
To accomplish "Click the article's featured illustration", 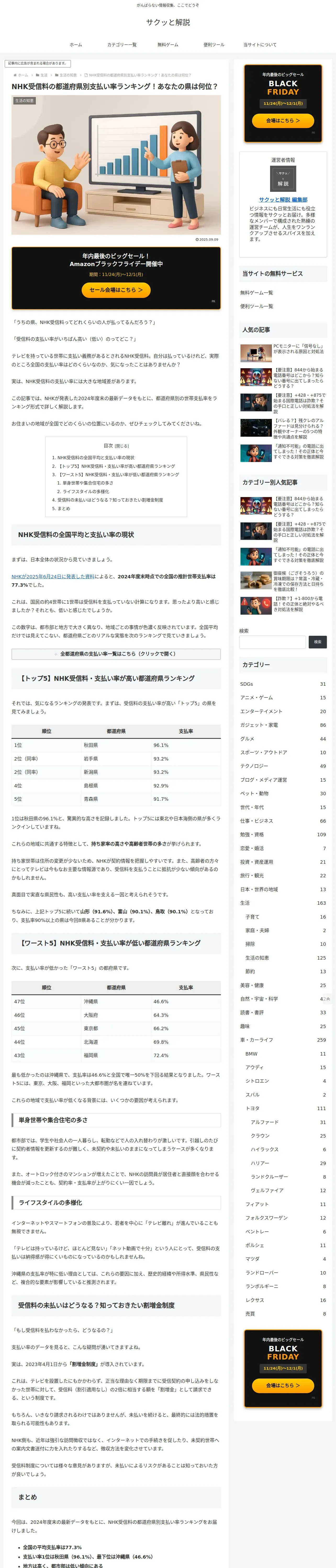I will click(116, 164).
